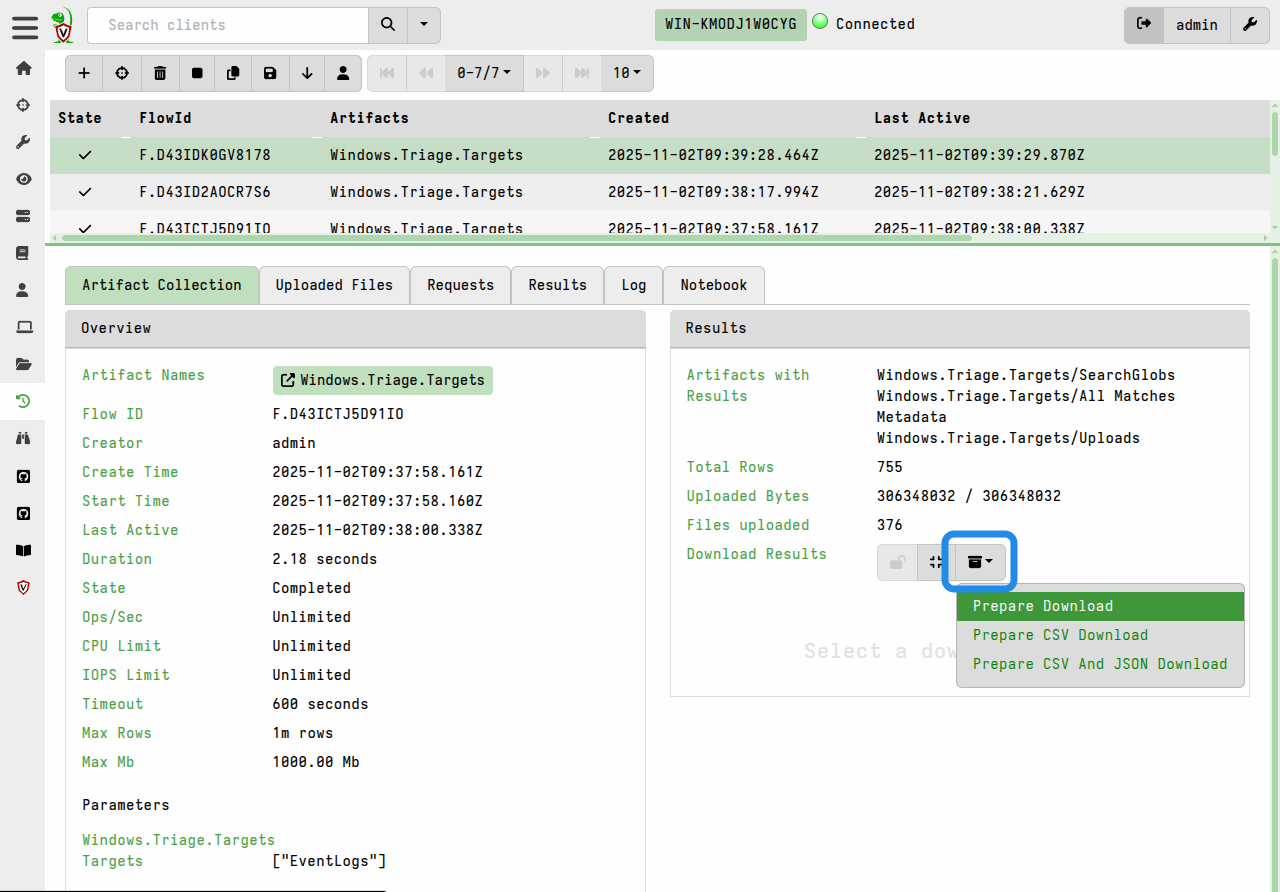Viewport: 1280px width, 892px height.
Task: Open View Artifacts with the eye icon
Action: [x=24, y=179]
